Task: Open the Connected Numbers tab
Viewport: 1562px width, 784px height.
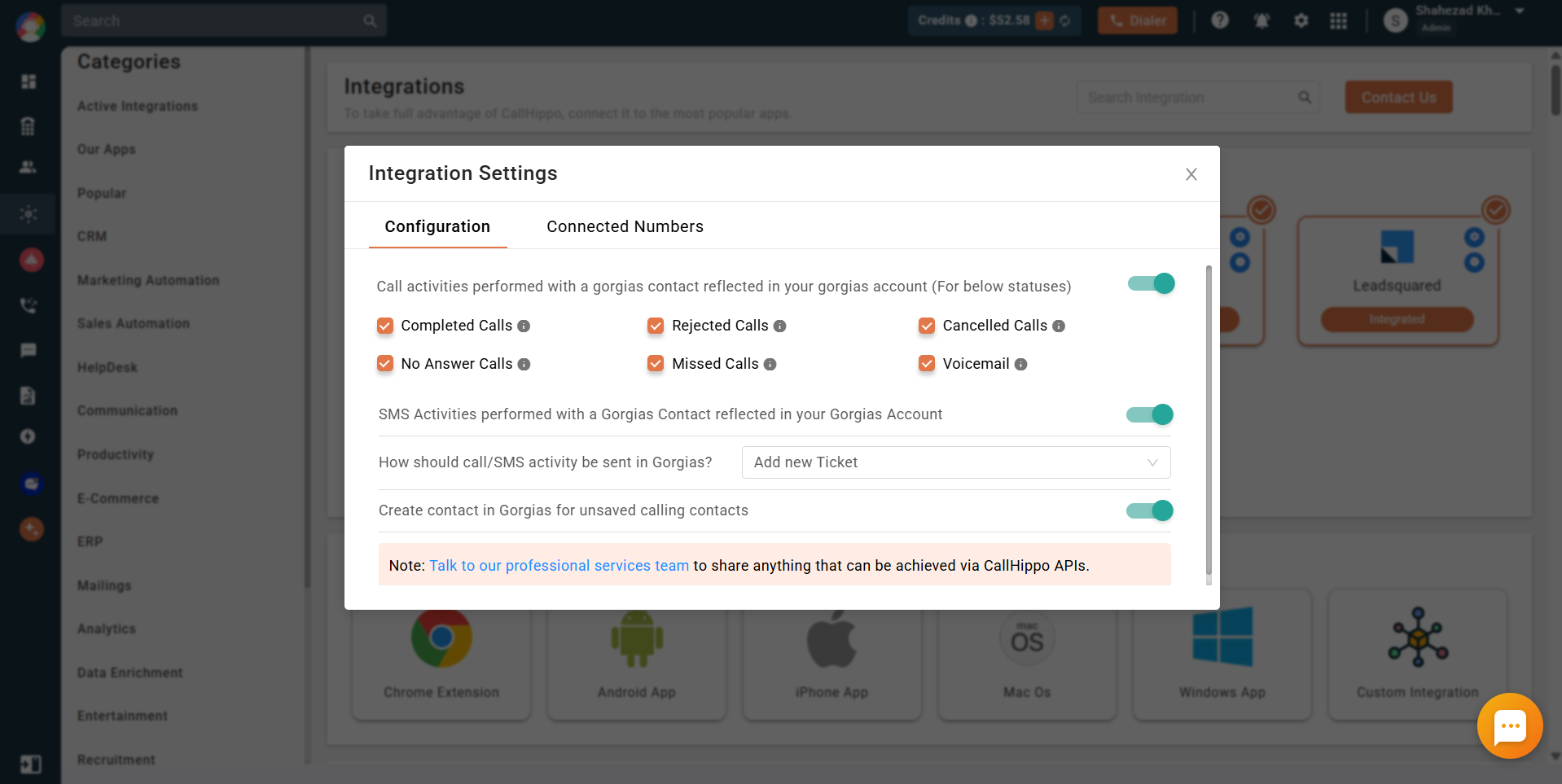Action: (x=625, y=226)
